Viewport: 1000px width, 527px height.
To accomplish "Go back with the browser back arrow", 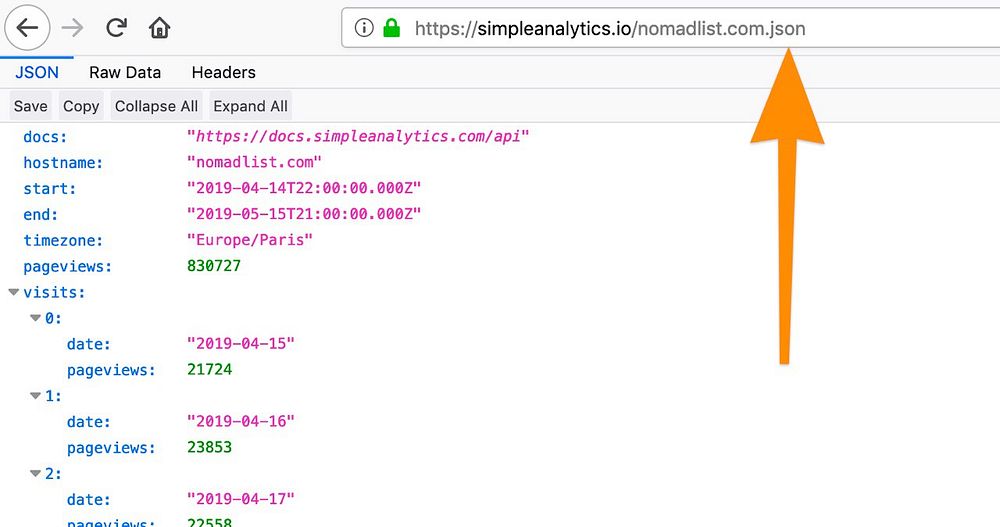I will (27, 27).
